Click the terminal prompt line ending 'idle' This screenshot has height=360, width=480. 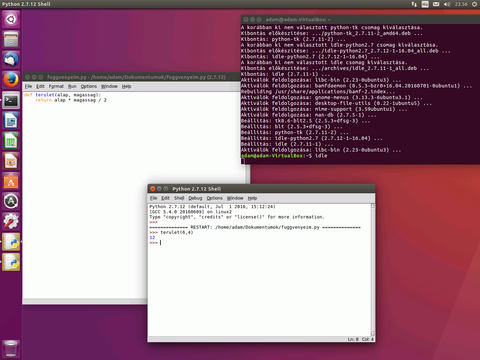pyautogui.click(x=284, y=156)
